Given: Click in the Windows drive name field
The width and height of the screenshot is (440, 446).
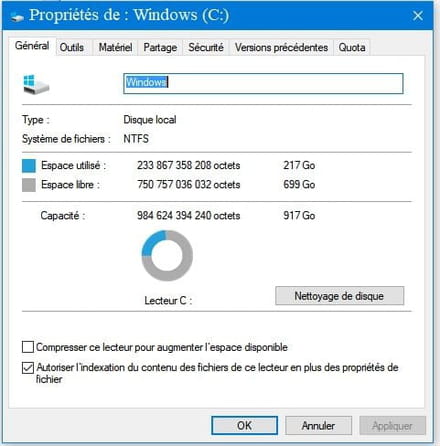Looking at the screenshot, I should pos(263,83).
